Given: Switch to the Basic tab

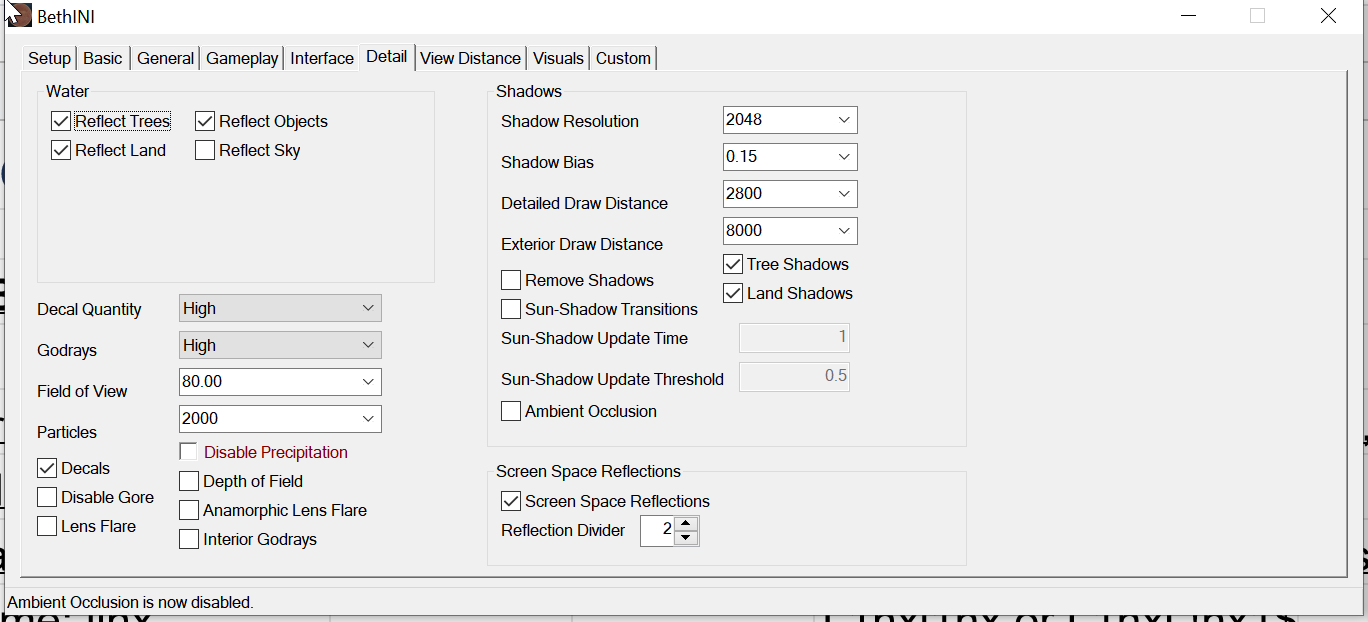Looking at the screenshot, I should (103, 58).
